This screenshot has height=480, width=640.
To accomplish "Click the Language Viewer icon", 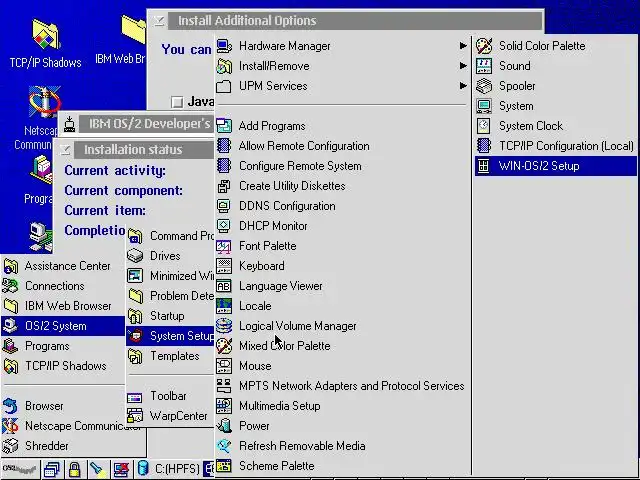I will click(224, 286).
